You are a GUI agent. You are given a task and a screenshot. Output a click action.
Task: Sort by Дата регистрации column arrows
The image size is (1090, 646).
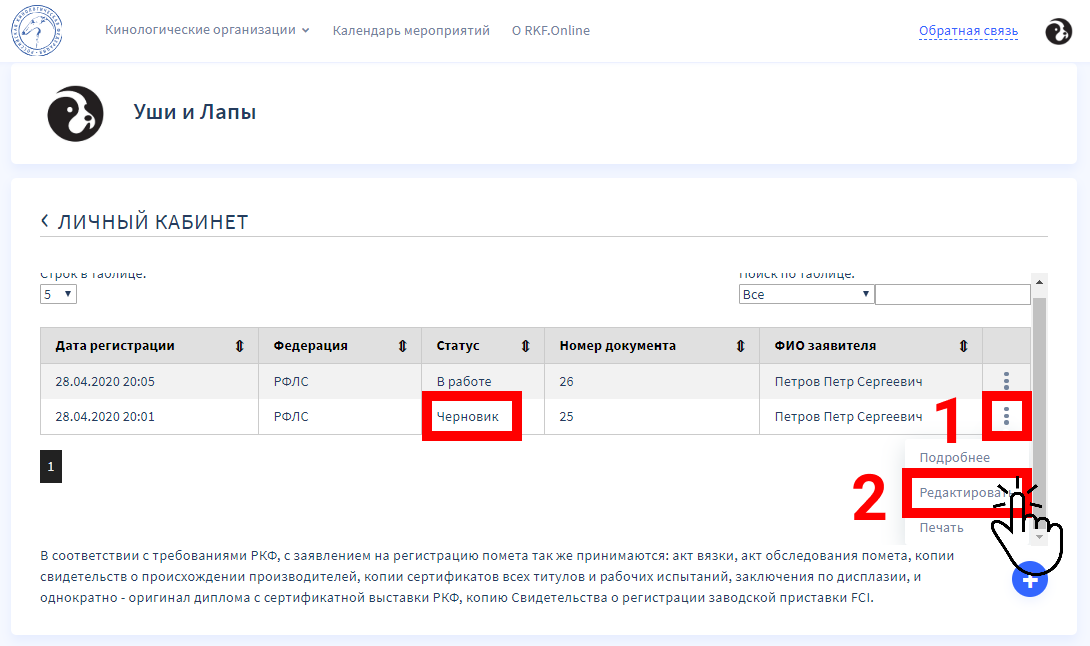239,346
